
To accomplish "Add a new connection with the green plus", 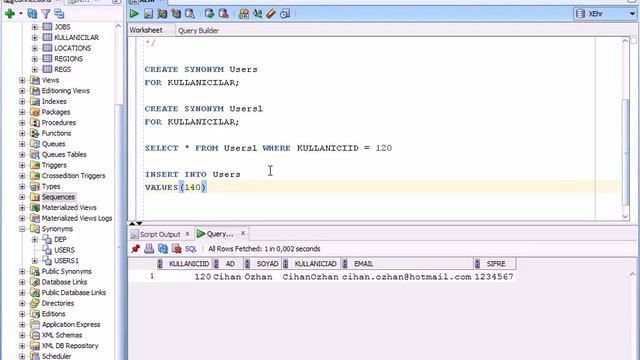I will pyautogui.click(x=10, y=14).
